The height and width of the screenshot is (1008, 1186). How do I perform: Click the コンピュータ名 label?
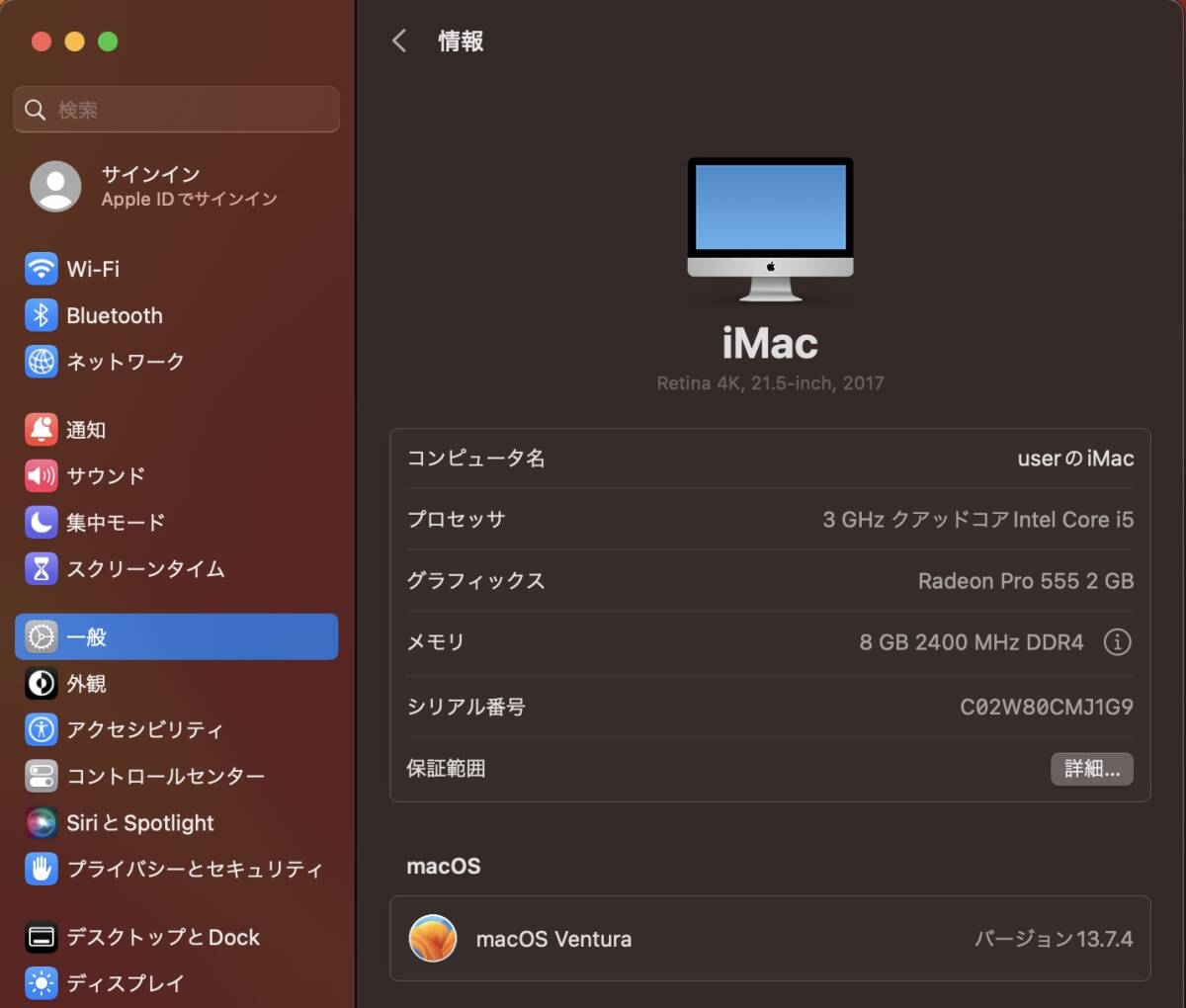click(x=476, y=459)
